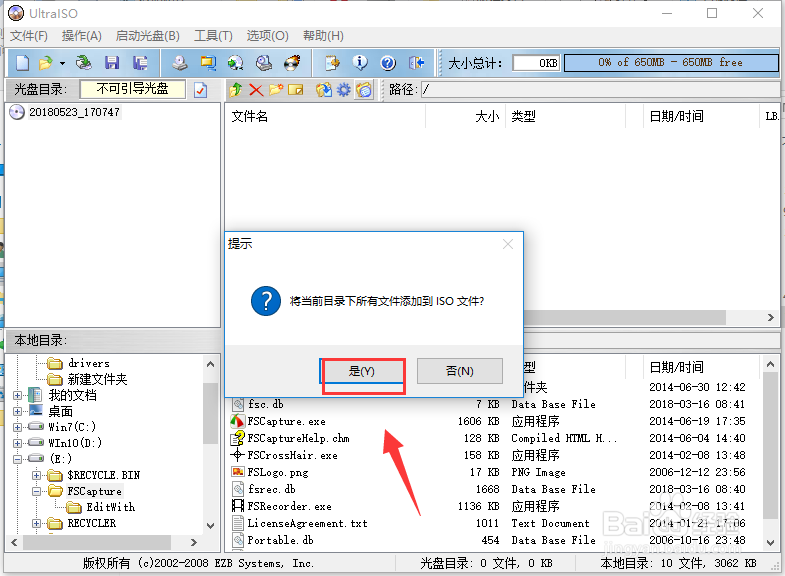The image size is (785, 576).
Task: Expand the $RECYCLE.BIN folder node
Action: point(36,475)
